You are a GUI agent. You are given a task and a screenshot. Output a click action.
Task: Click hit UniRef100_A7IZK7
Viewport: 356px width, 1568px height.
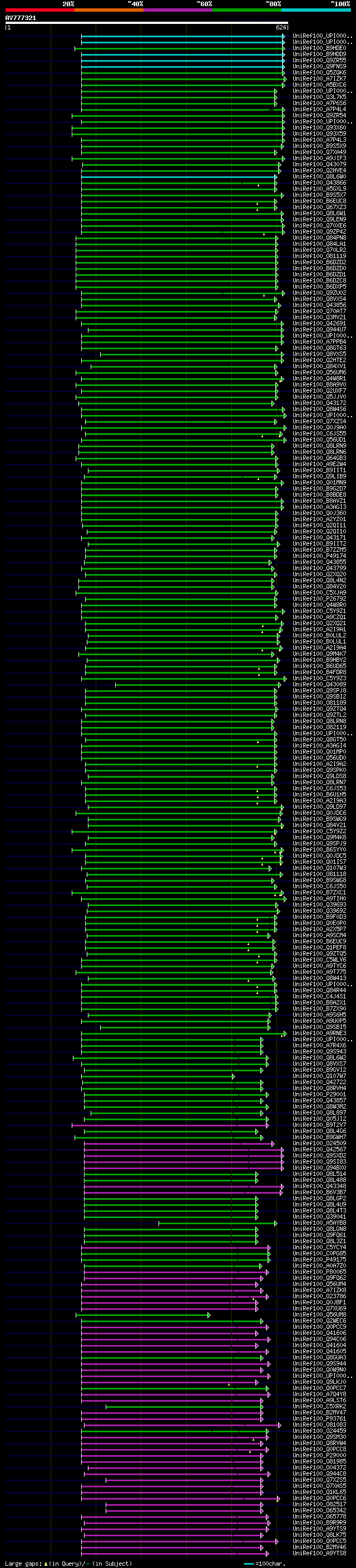click(319, 78)
